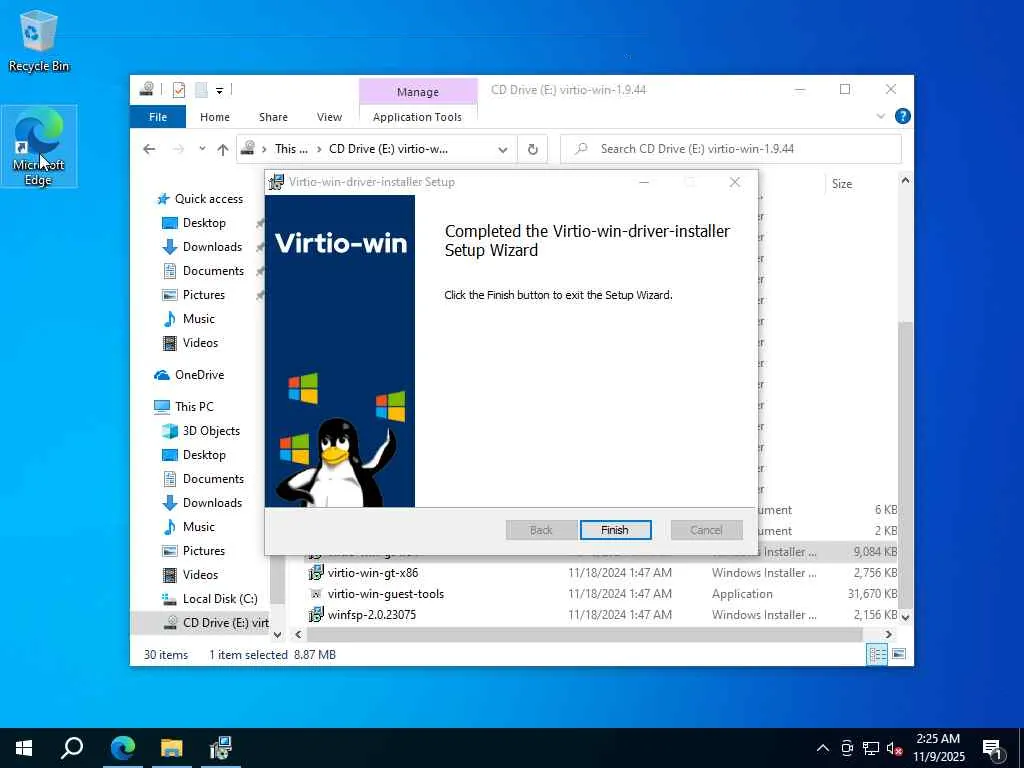Open Local Disk (C:) in navigation pane

[220, 599]
